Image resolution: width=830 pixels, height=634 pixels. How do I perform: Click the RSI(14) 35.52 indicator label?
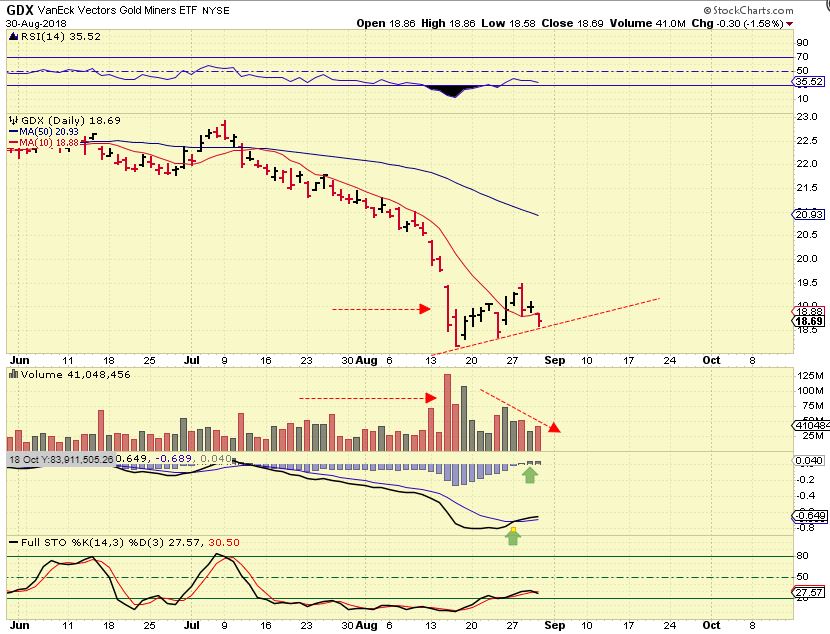point(61,37)
